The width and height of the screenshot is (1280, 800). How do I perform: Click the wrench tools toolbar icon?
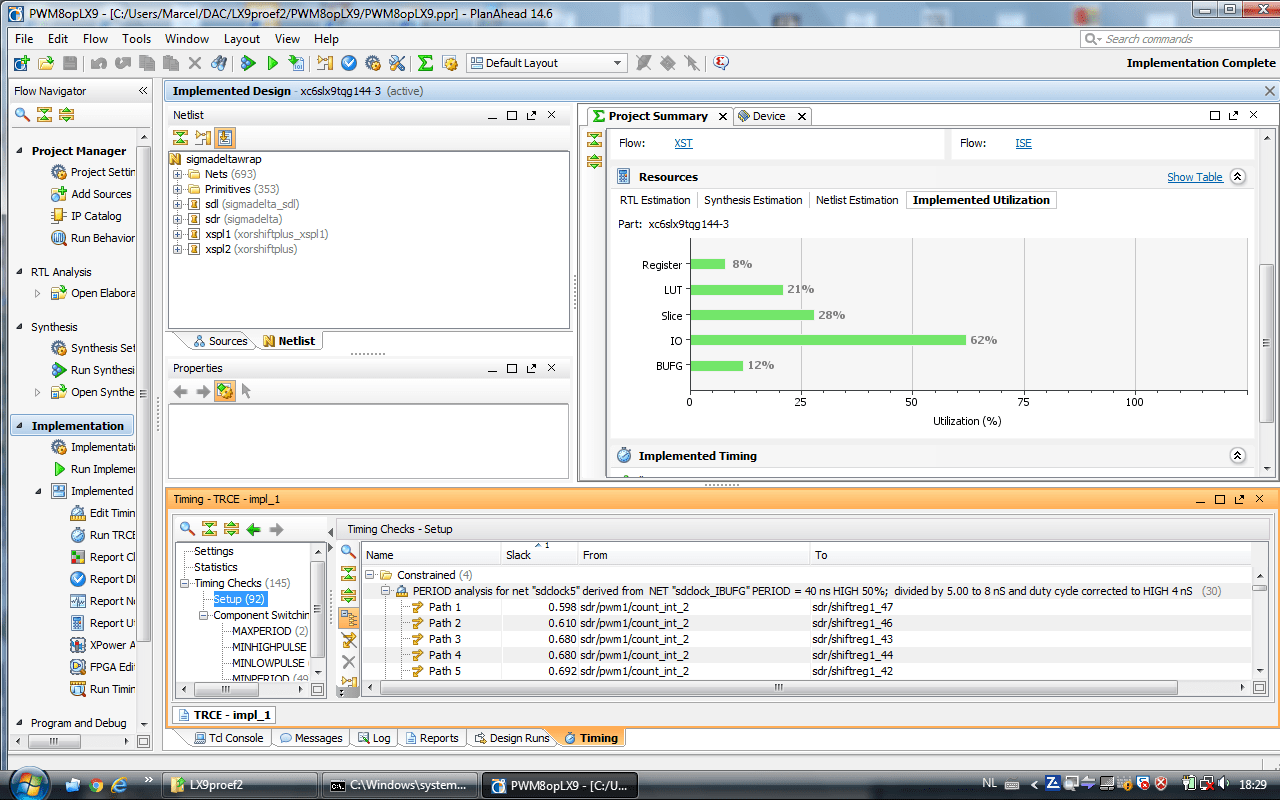(397, 63)
